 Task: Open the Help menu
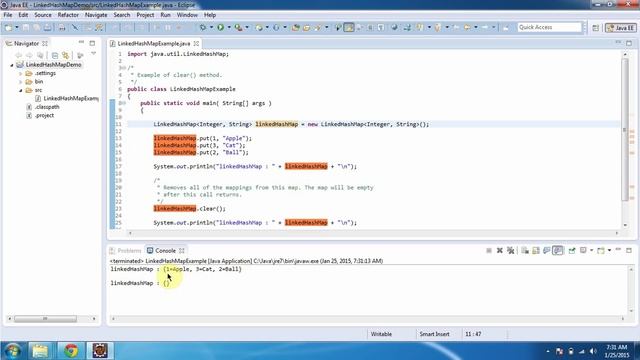click(210, 15)
